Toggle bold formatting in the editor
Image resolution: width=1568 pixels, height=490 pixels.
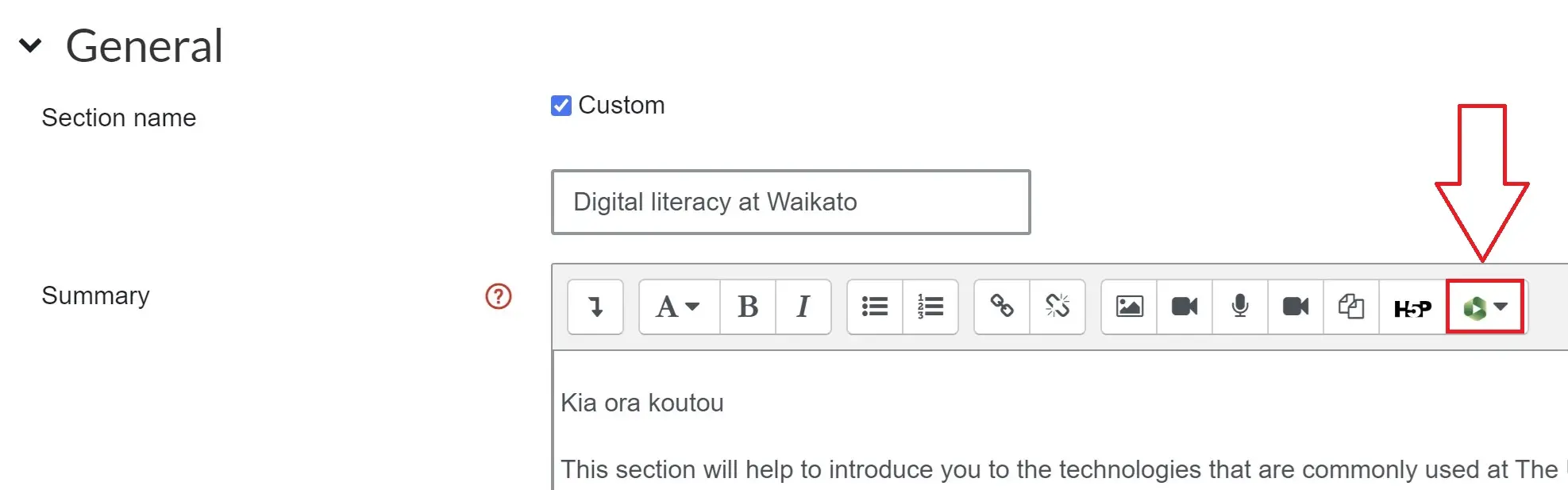[x=748, y=307]
